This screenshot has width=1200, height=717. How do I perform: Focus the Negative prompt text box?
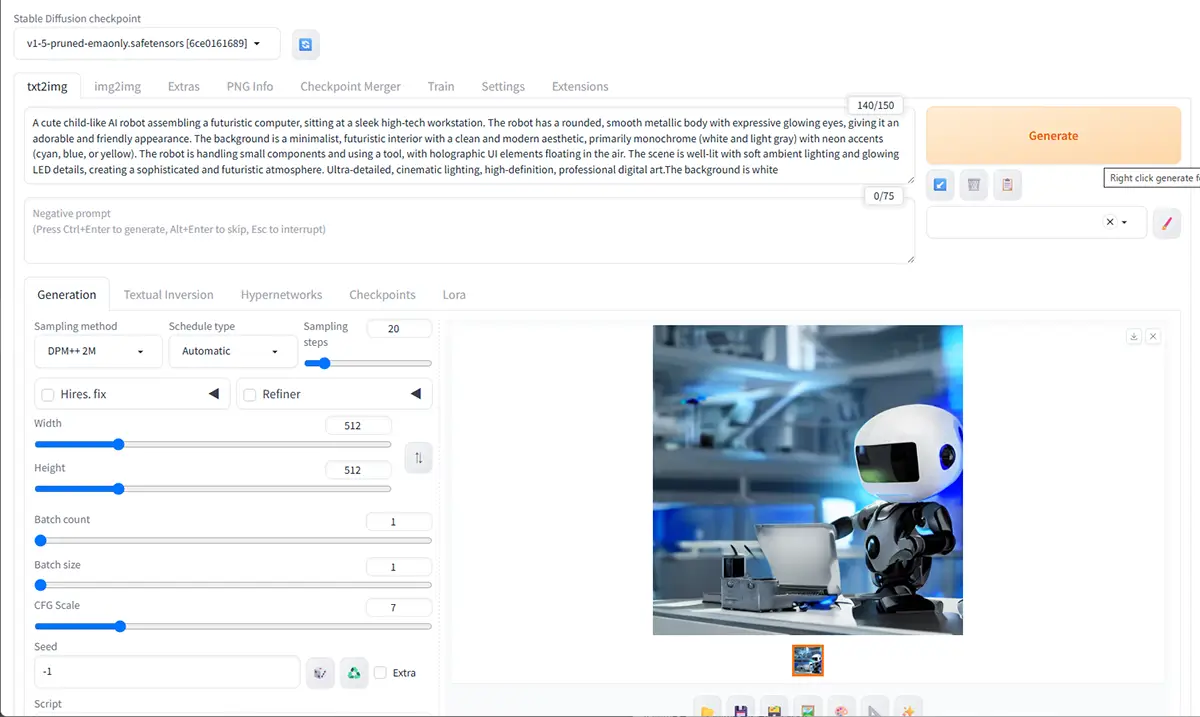[x=469, y=231]
